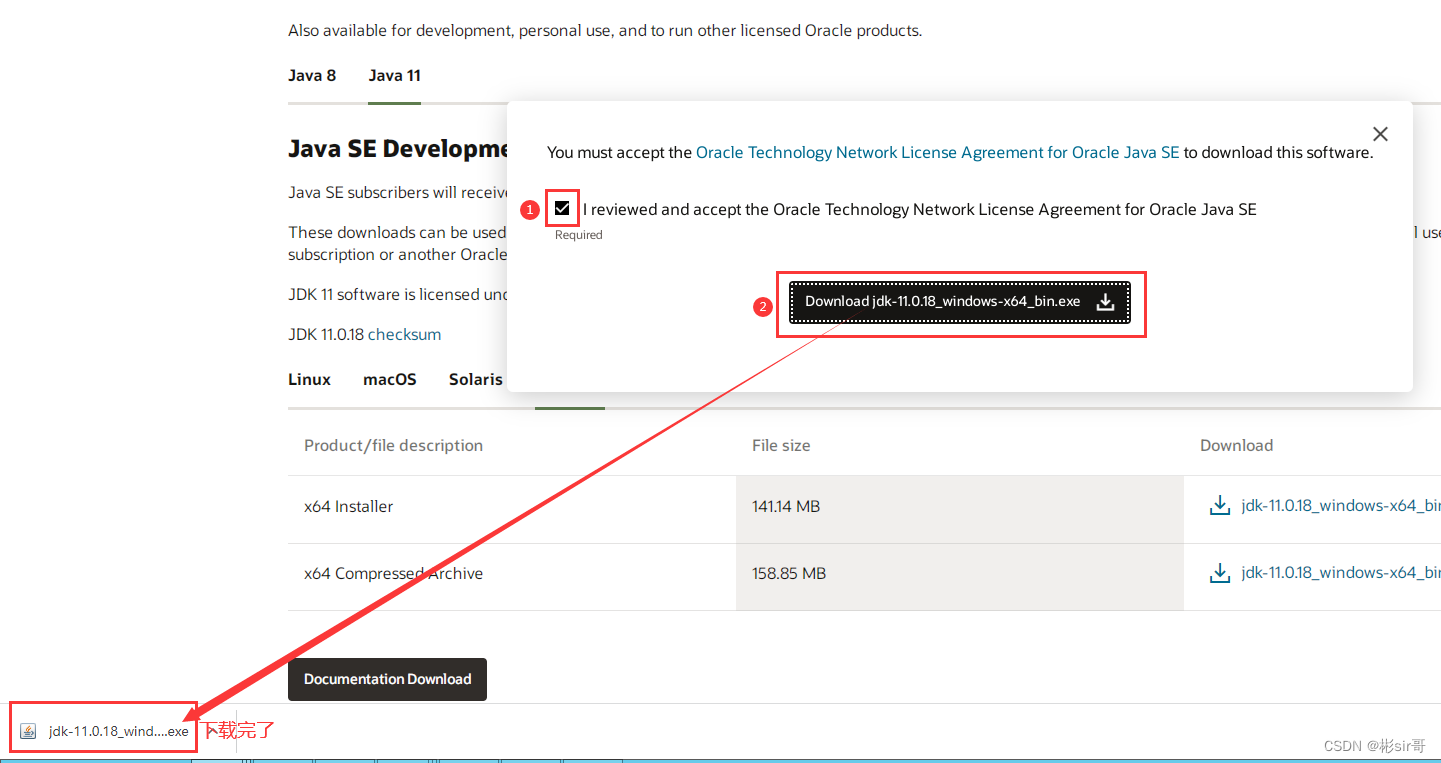Click the Required label under checkbox

pos(579,235)
